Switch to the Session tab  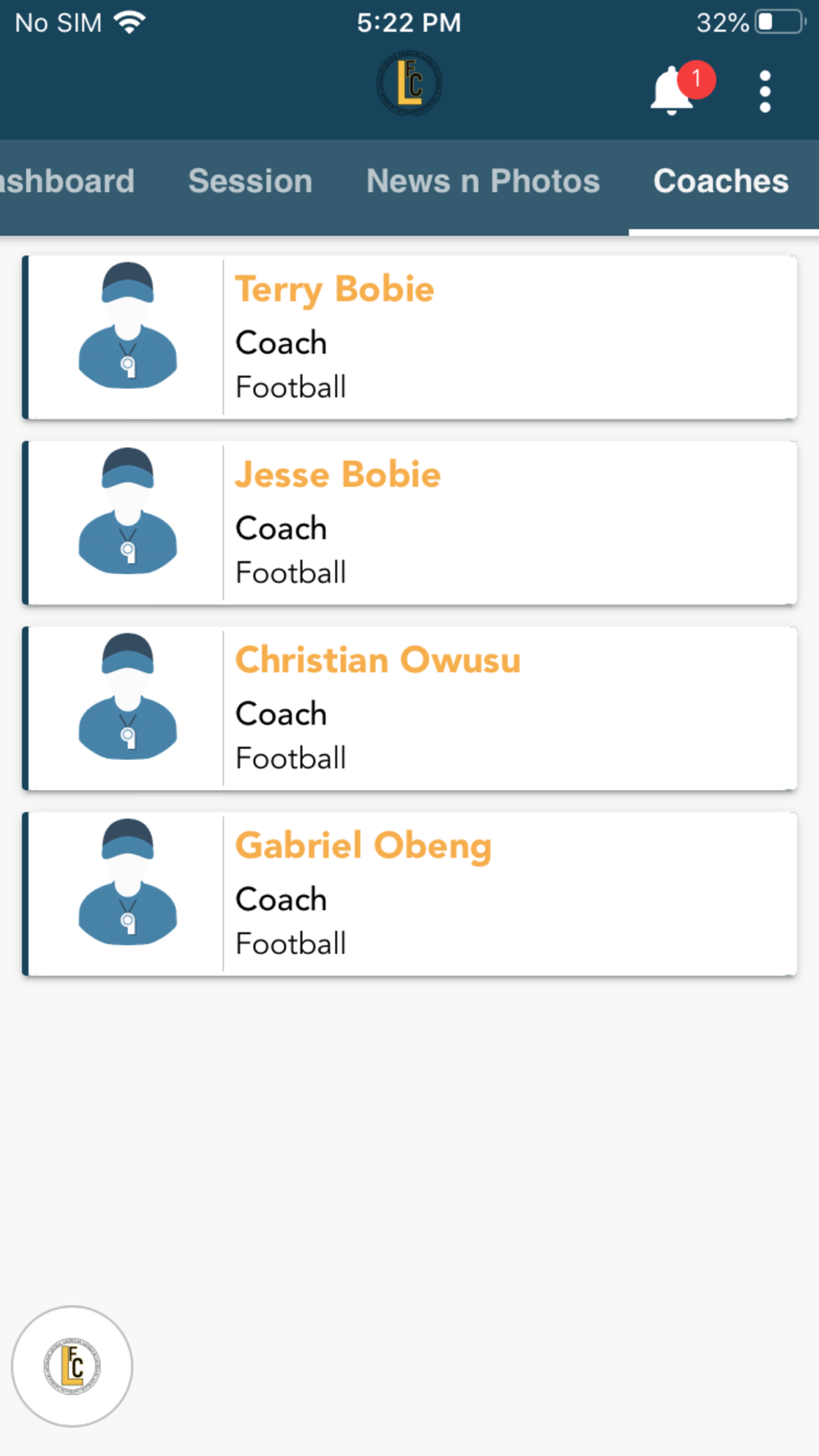point(251,181)
